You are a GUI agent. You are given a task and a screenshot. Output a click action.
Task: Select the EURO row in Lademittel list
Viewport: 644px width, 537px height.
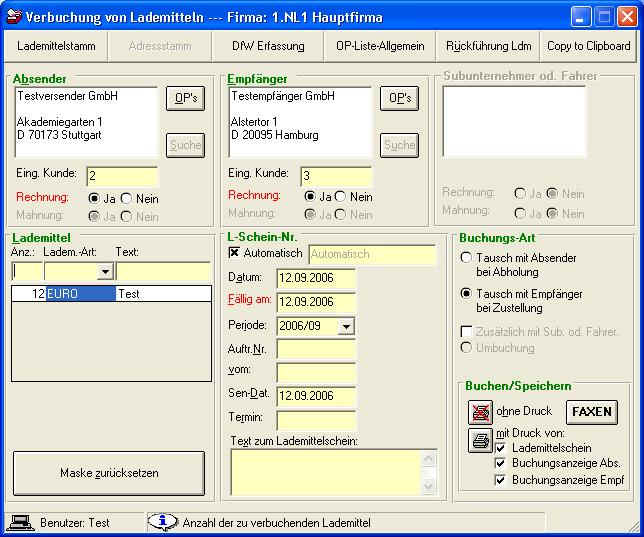pos(80,294)
